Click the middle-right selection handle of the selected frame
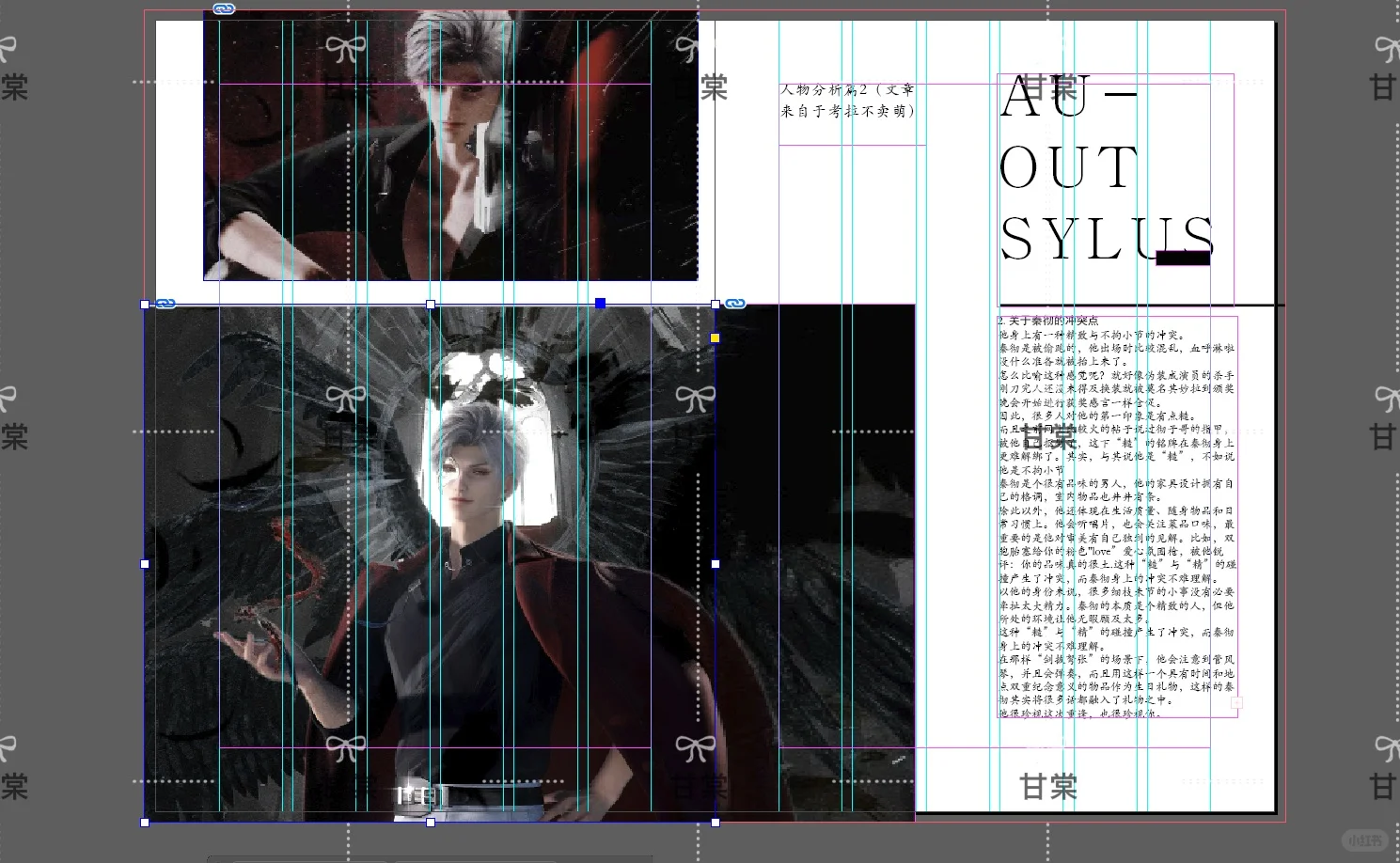This screenshot has width=1400, height=863. click(716, 564)
